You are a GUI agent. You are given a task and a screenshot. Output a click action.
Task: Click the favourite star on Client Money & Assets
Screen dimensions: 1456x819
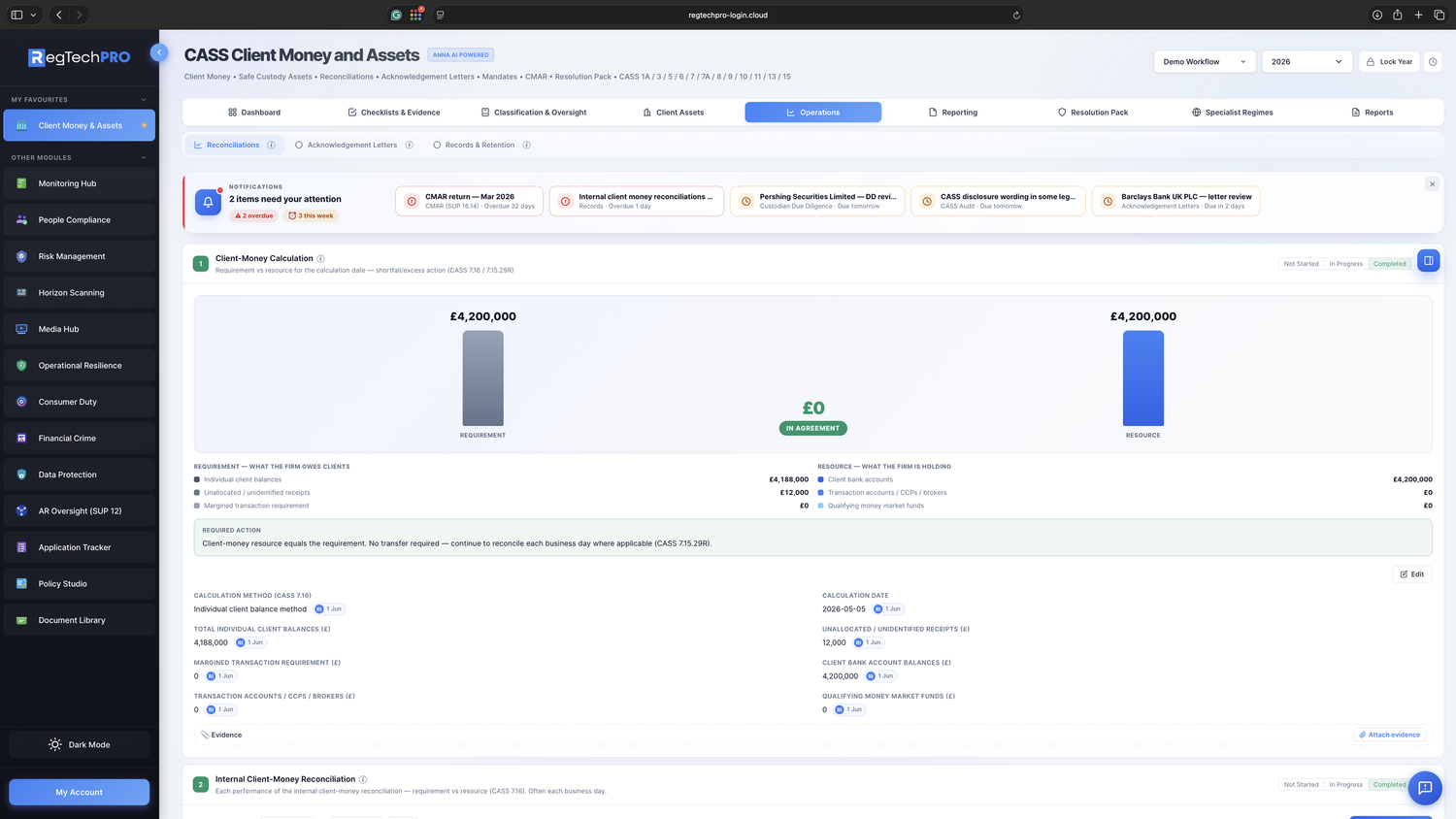coord(145,125)
